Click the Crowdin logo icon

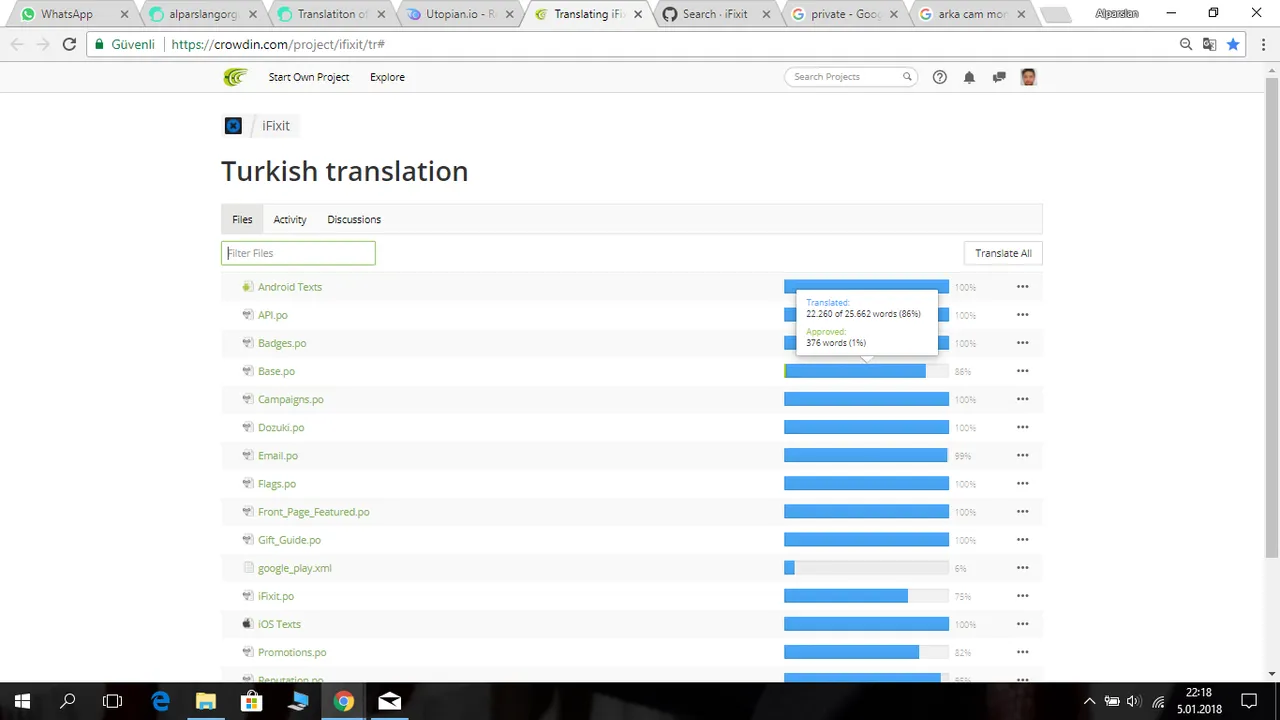(235, 77)
